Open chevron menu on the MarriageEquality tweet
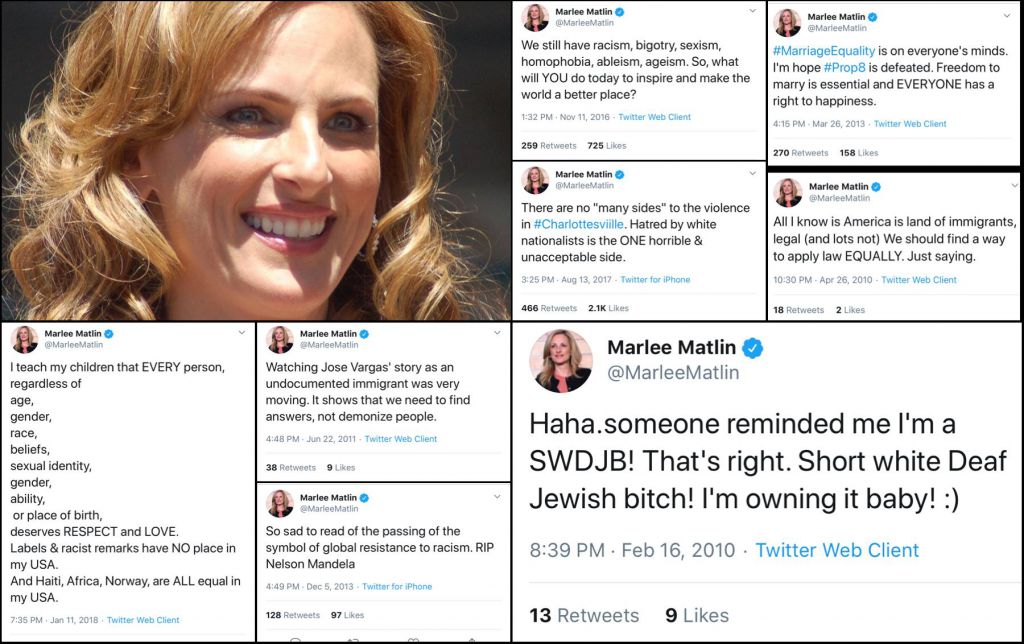The image size is (1024, 644). point(1007,17)
